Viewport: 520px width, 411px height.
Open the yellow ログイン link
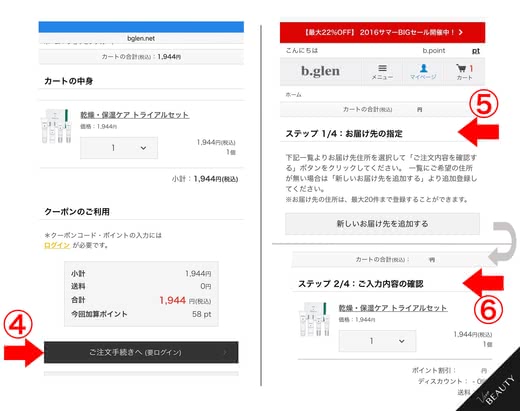57,245
